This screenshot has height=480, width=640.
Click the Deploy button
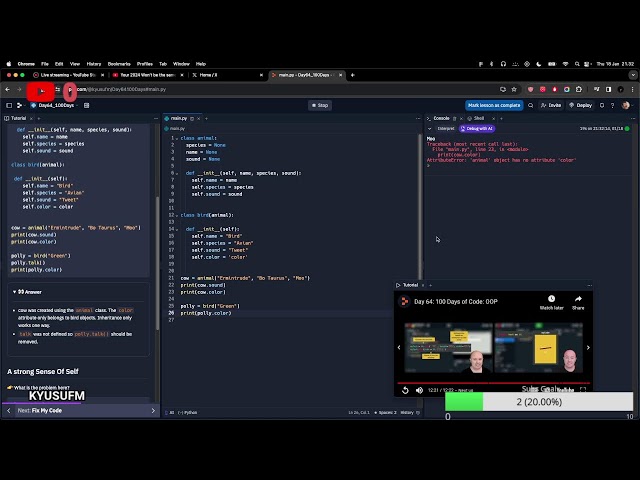(580, 105)
